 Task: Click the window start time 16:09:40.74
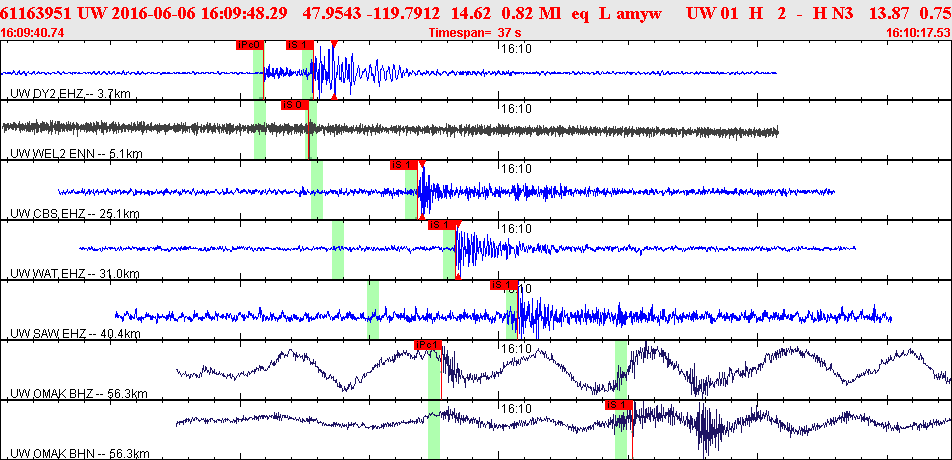click(x=32, y=32)
